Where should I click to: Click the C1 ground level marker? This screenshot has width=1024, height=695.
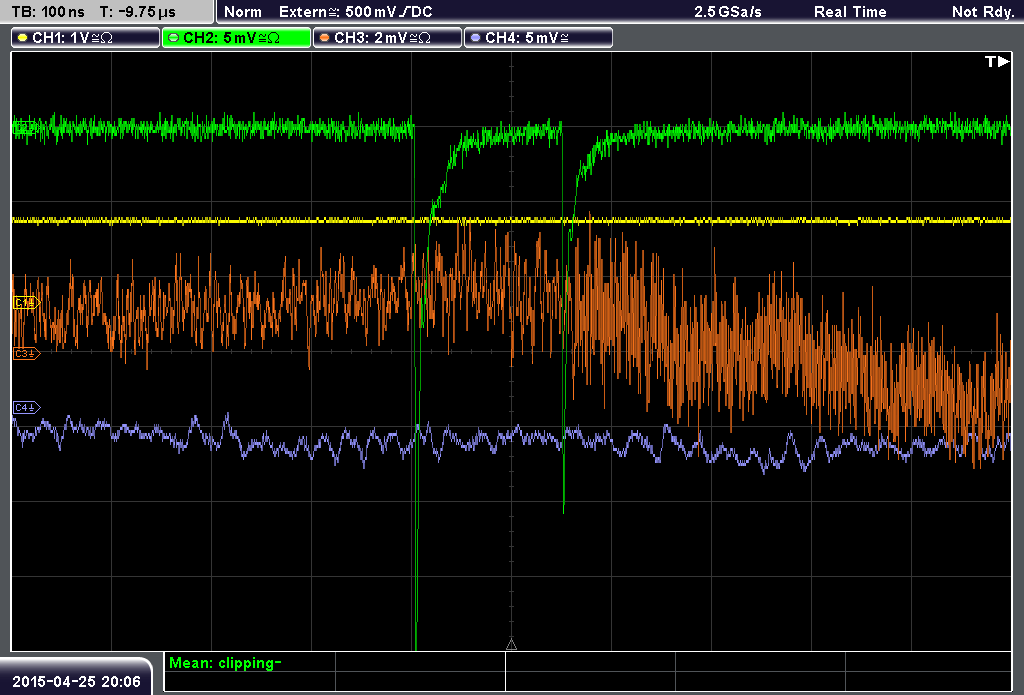pos(27,302)
